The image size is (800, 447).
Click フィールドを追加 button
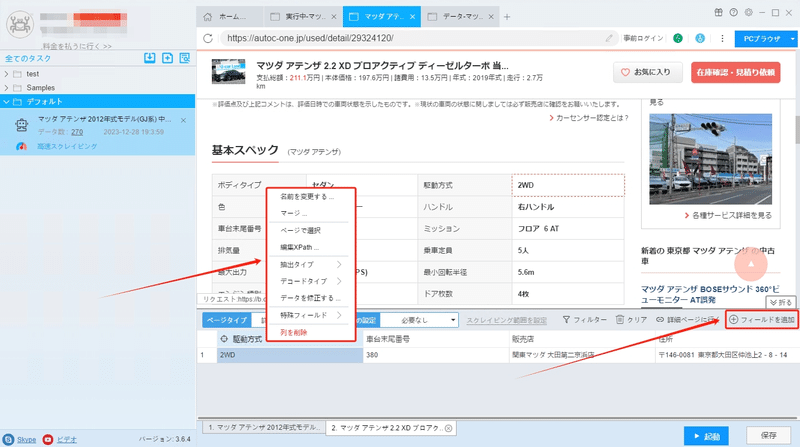coord(761,320)
